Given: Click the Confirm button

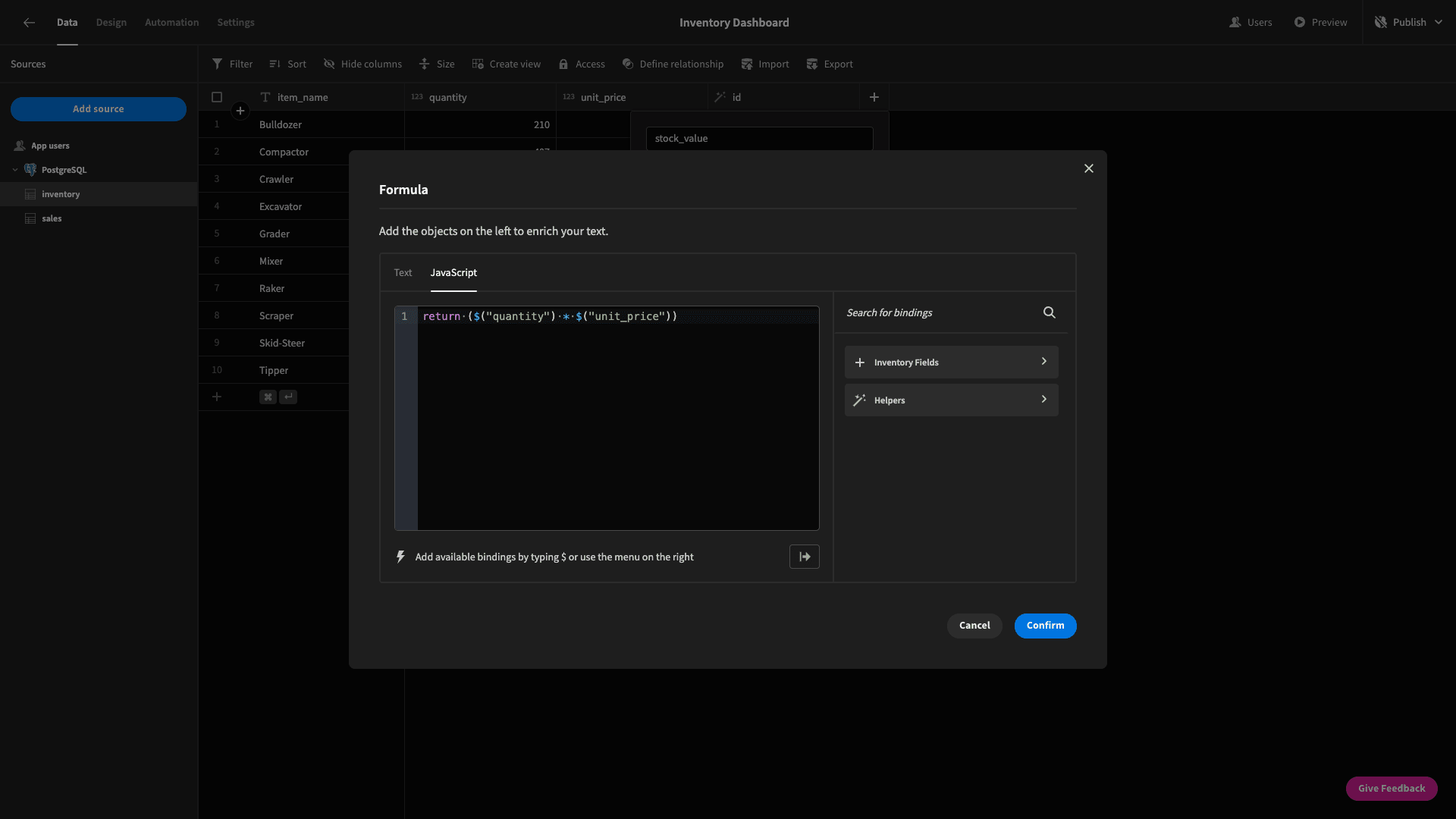Looking at the screenshot, I should (1046, 626).
